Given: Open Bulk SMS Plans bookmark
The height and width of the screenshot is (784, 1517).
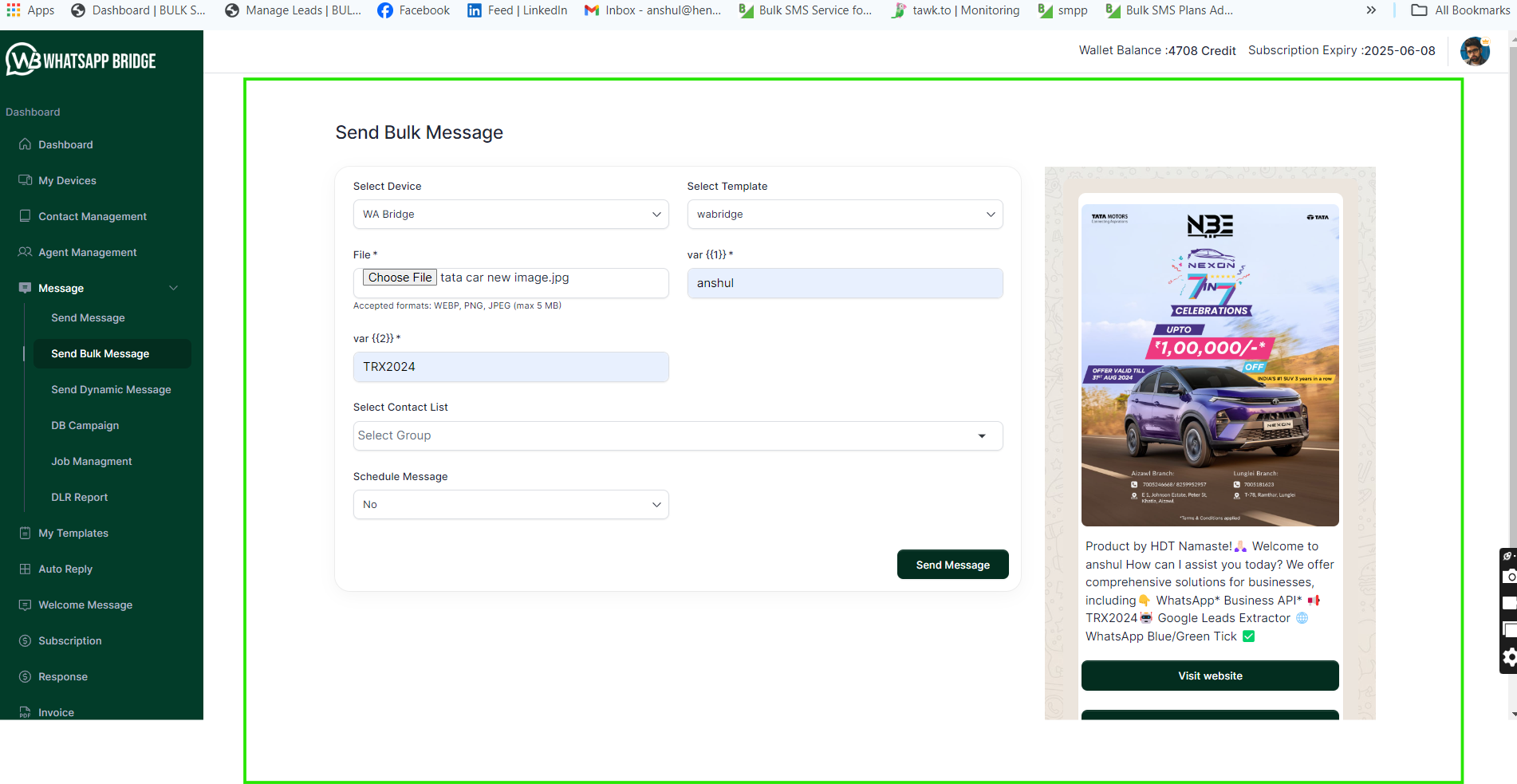Looking at the screenshot, I should pos(1169,10).
